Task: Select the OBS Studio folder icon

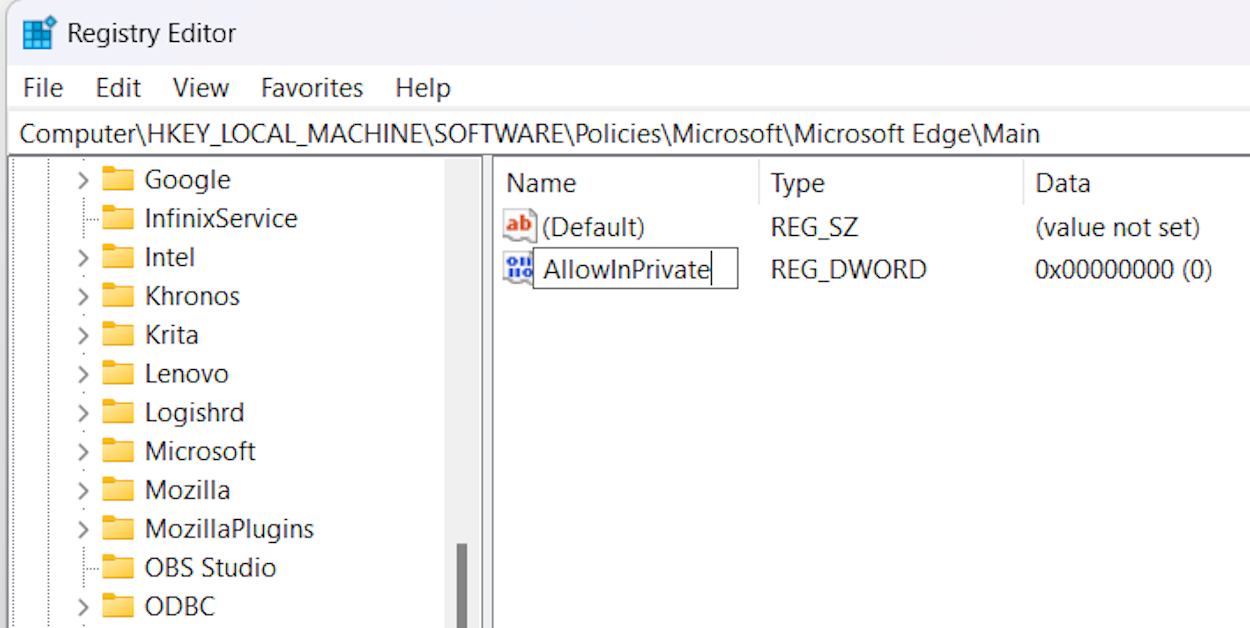Action: coord(118,568)
